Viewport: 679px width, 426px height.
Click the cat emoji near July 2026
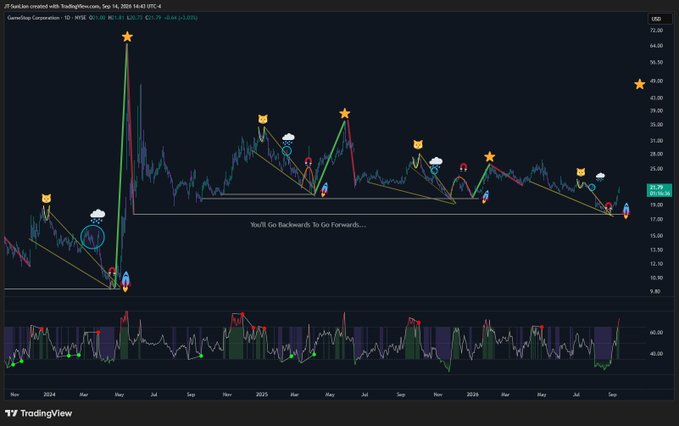tap(581, 172)
